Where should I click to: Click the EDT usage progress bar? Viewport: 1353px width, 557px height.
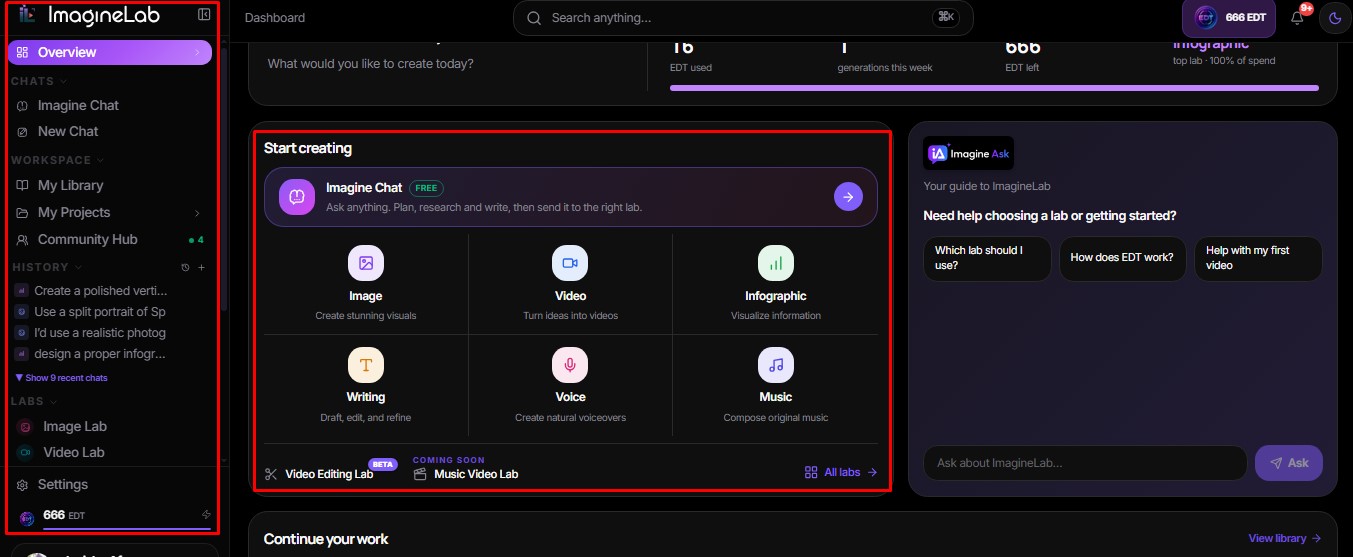click(994, 88)
